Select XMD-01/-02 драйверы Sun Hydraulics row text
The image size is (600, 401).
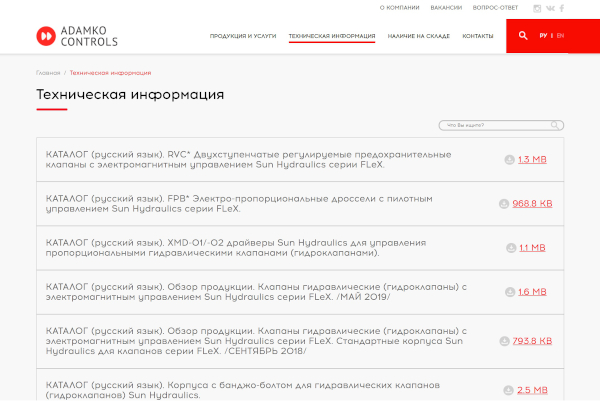pos(236,248)
